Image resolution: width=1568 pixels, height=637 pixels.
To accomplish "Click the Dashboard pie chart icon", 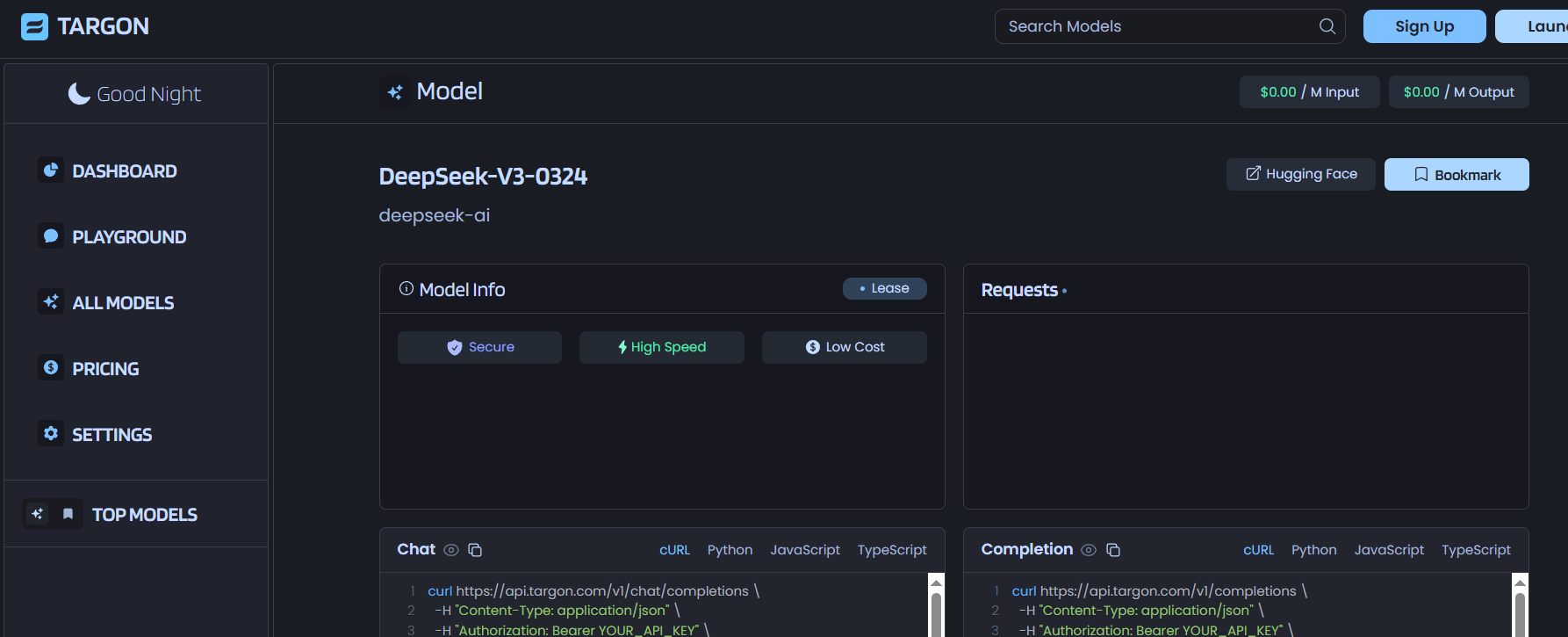I will pos(51,170).
